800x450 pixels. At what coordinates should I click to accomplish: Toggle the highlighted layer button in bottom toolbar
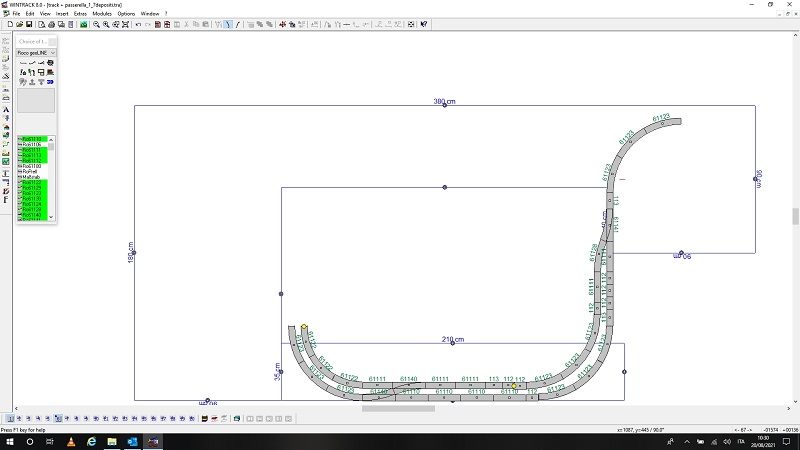click(x=58, y=418)
